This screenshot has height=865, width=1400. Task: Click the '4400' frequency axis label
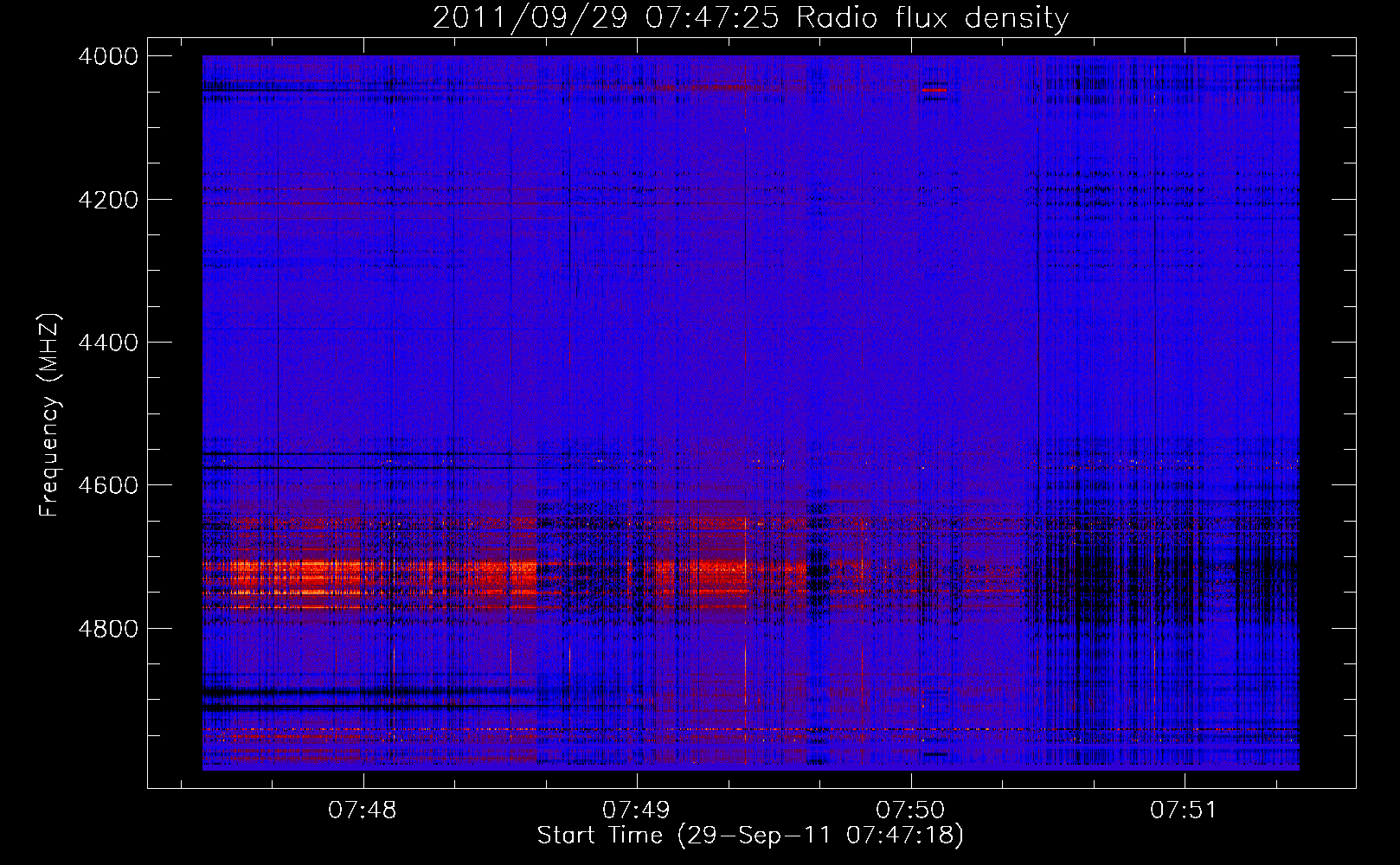click(x=108, y=343)
